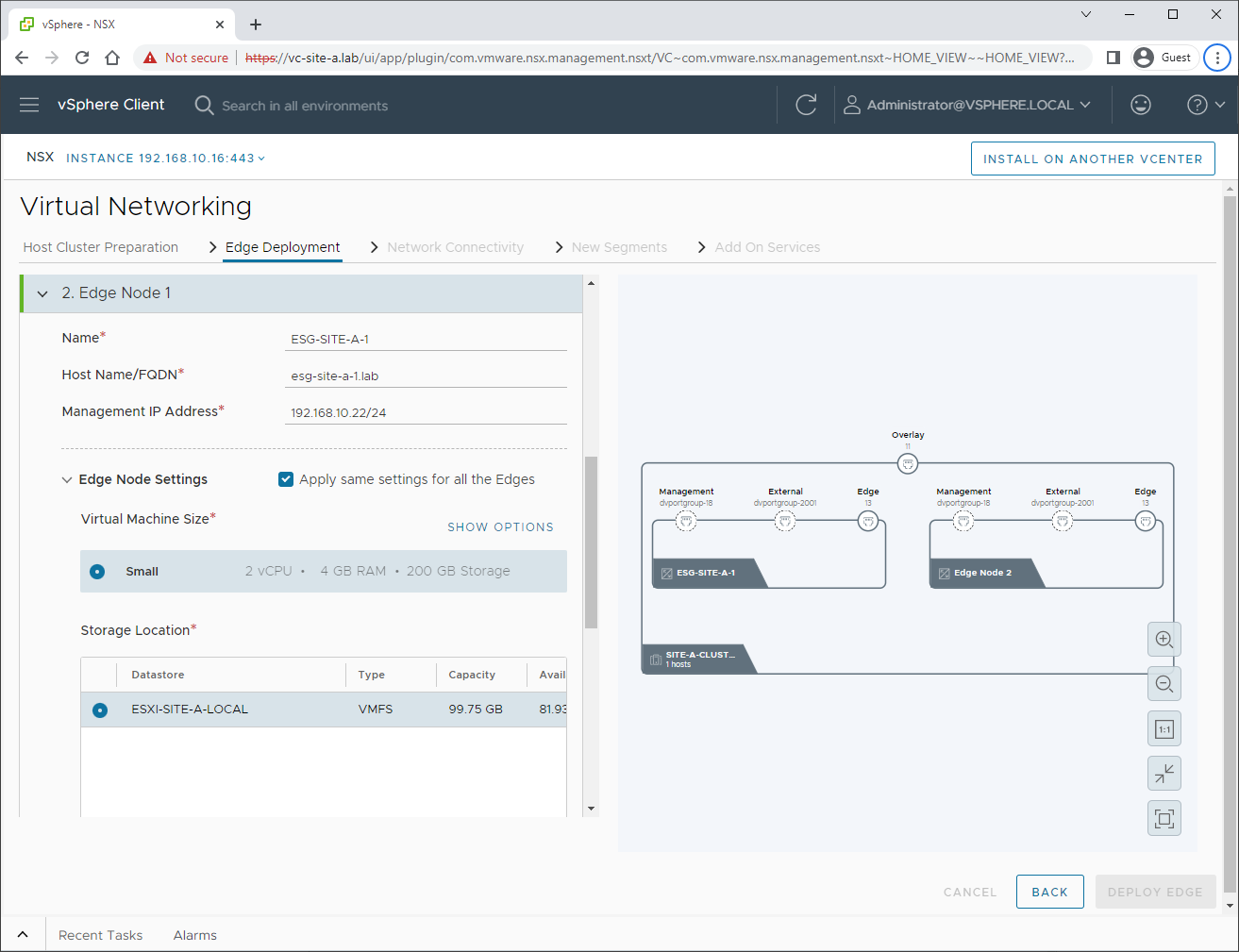Open the vSphere Client hamburger menu

(29, 105)
